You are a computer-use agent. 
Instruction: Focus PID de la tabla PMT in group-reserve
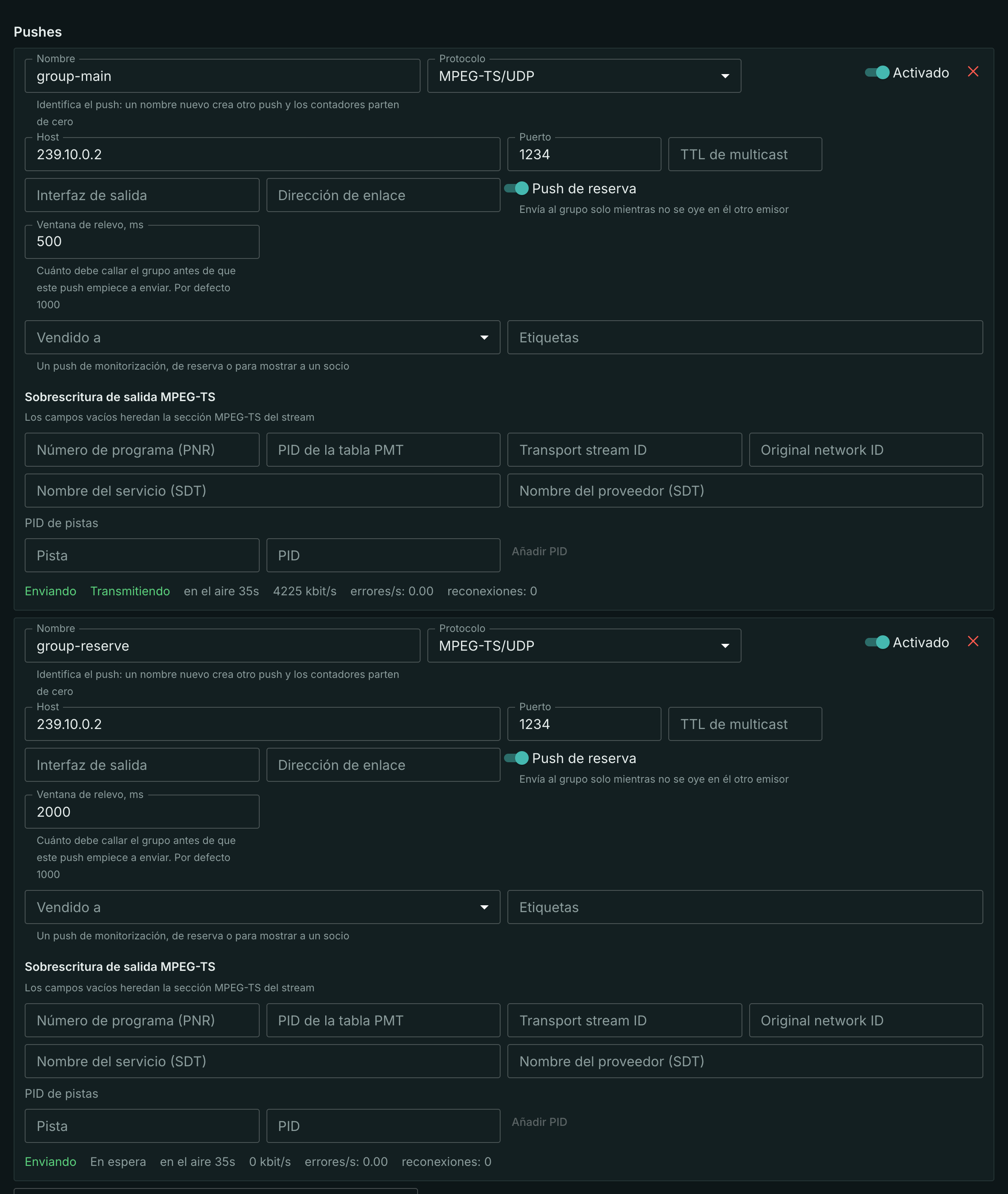383,1020
